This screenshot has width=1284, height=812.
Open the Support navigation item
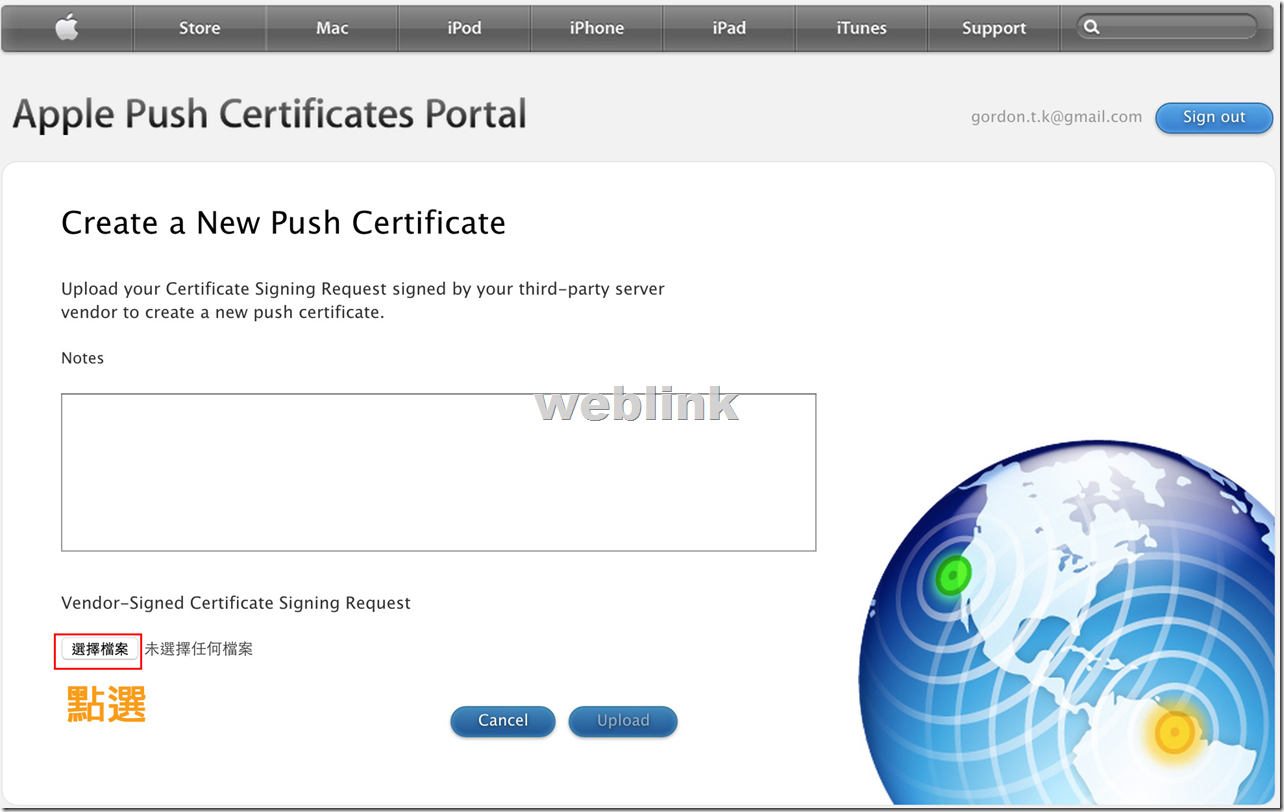[x=994, y=28]
